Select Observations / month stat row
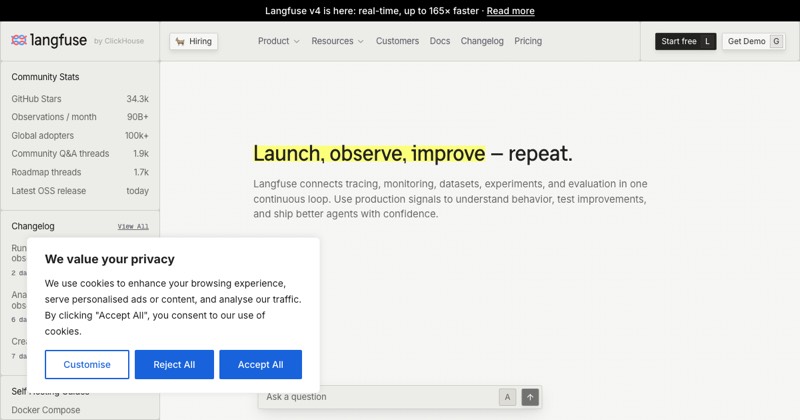The height and width of the screenshot is (420, 800). 80,117
